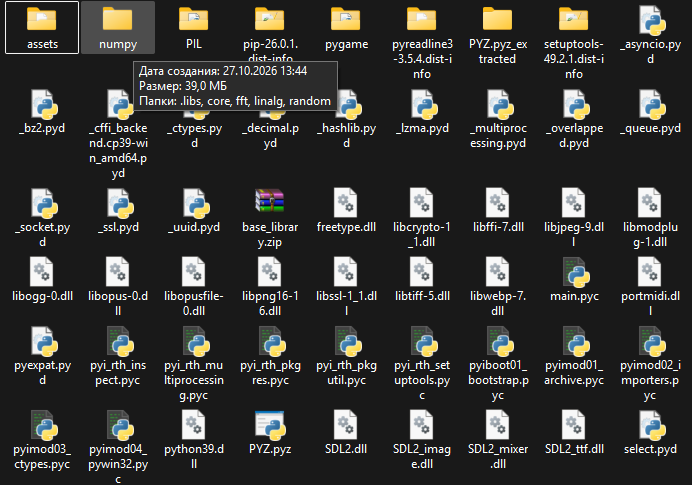Viewport: 692px width, 485px height.
Task: Select the libtiff-5.dll file icon
Action: pyautogui.click(x=421, y=272)
